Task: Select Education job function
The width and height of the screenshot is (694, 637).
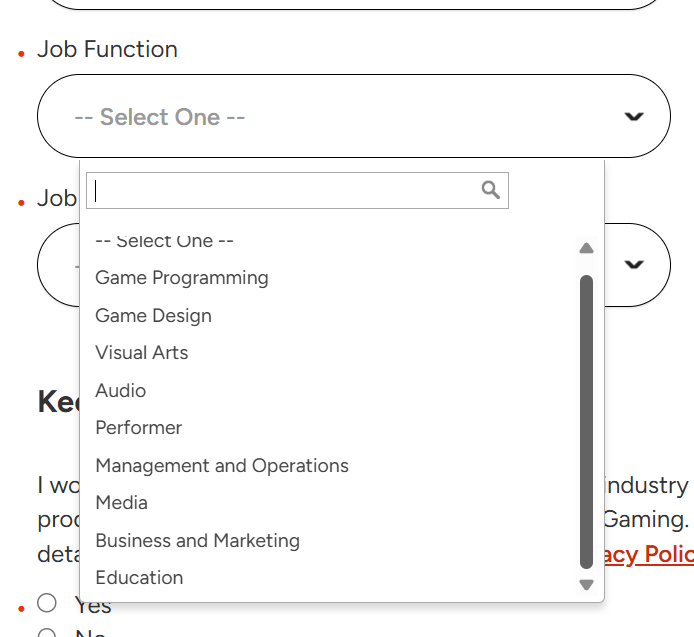Action: 139,578
